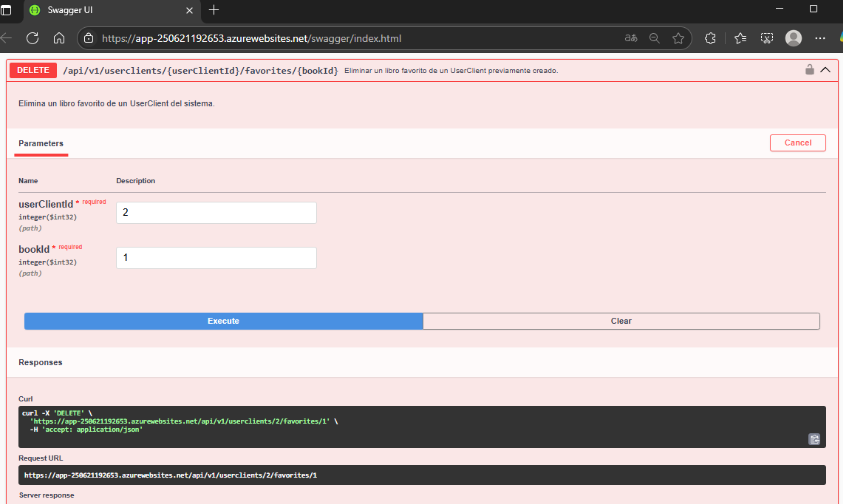
Task: Add page to favorites star icon
Action: point(678,38)
